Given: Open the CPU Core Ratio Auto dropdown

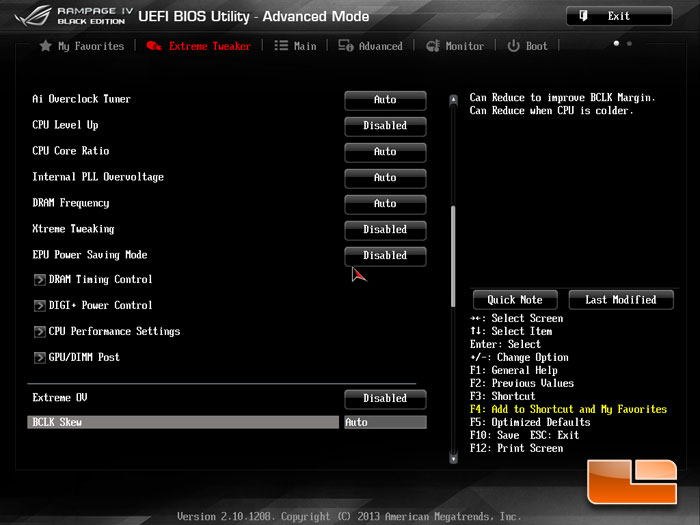Looking at the screenshot, I should tap(385, 152).
